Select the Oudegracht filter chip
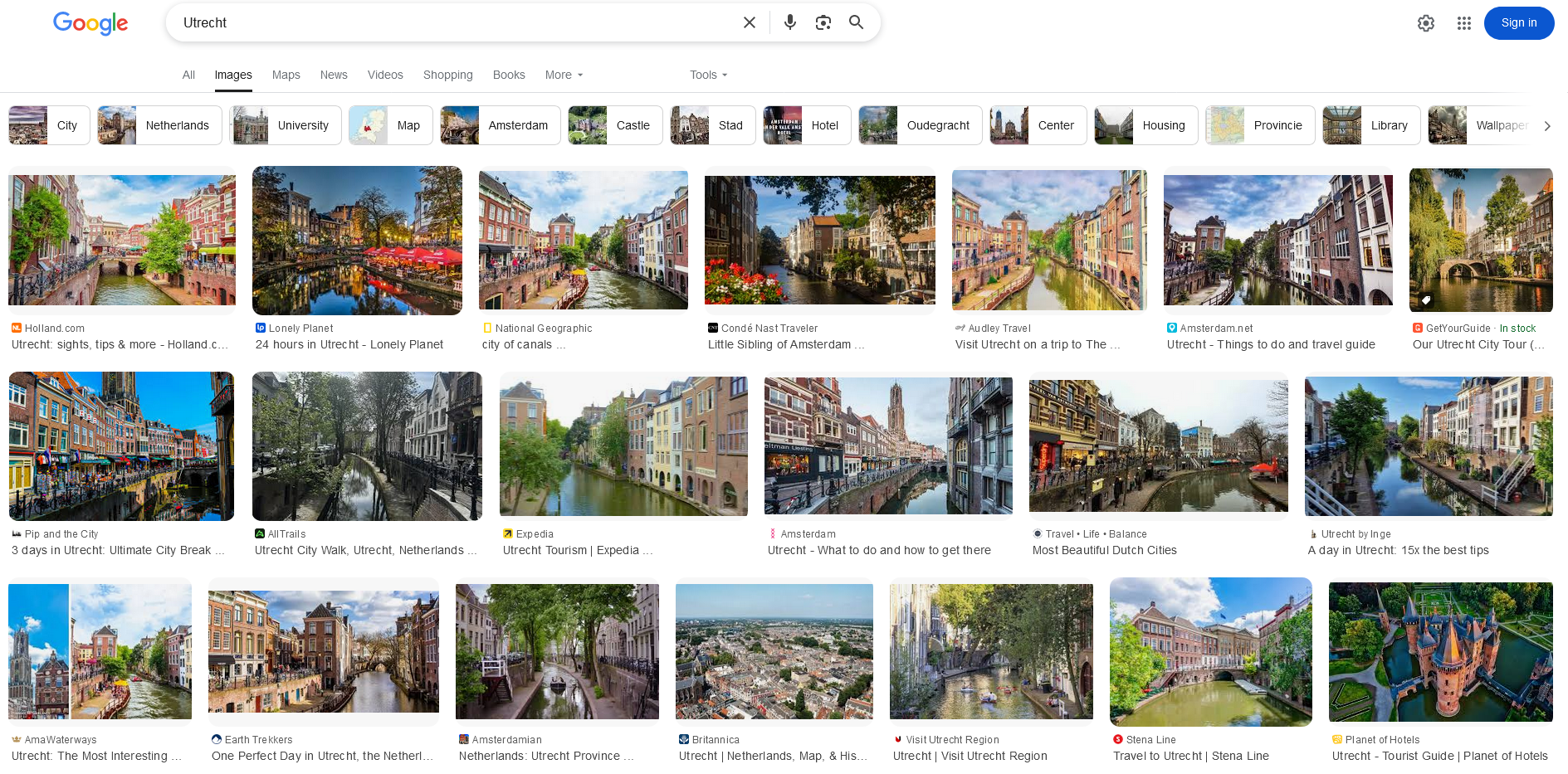The height and width of the screenshot is (774, 1568). pyautogui.click(x=921, y=125)
